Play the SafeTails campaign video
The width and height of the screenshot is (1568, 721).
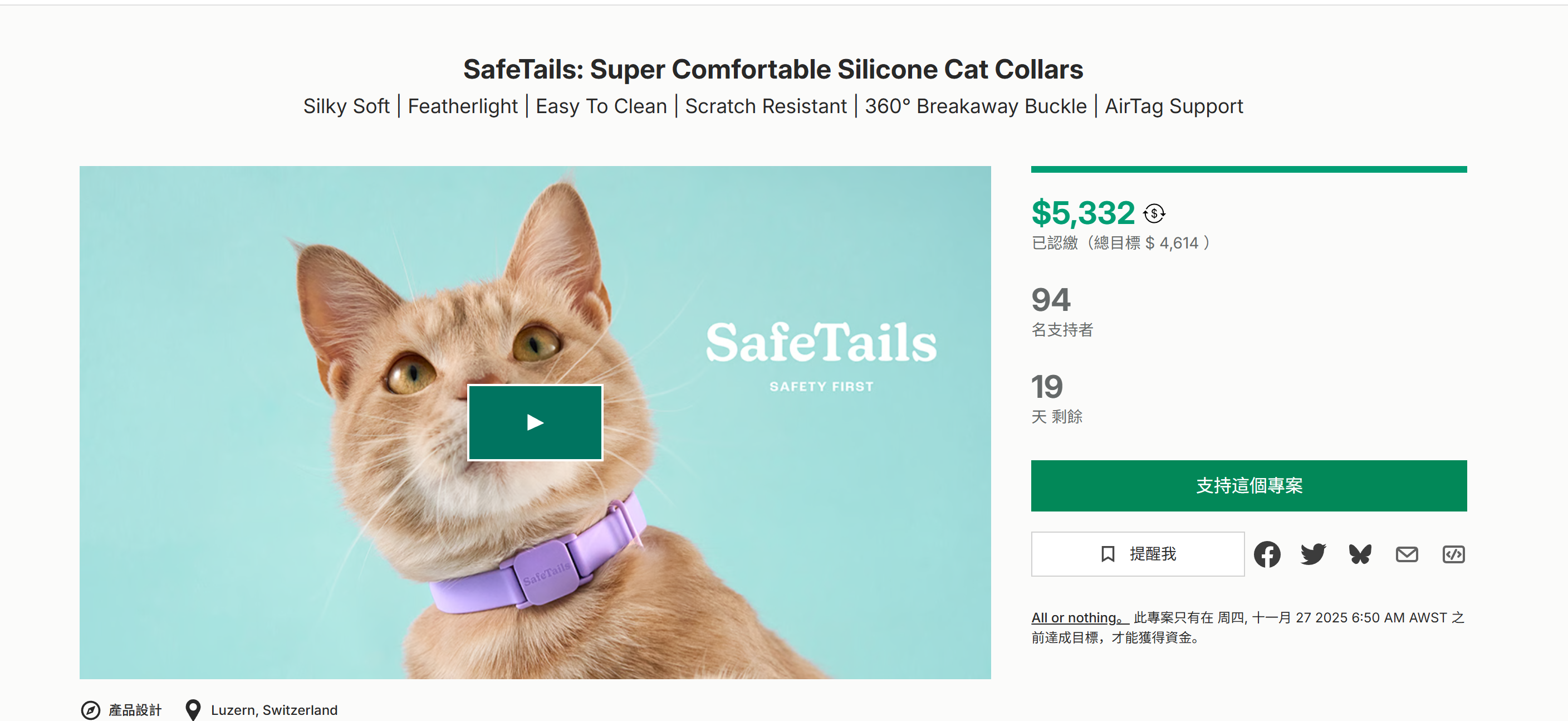pyautogui.click(x=535, y=422)
